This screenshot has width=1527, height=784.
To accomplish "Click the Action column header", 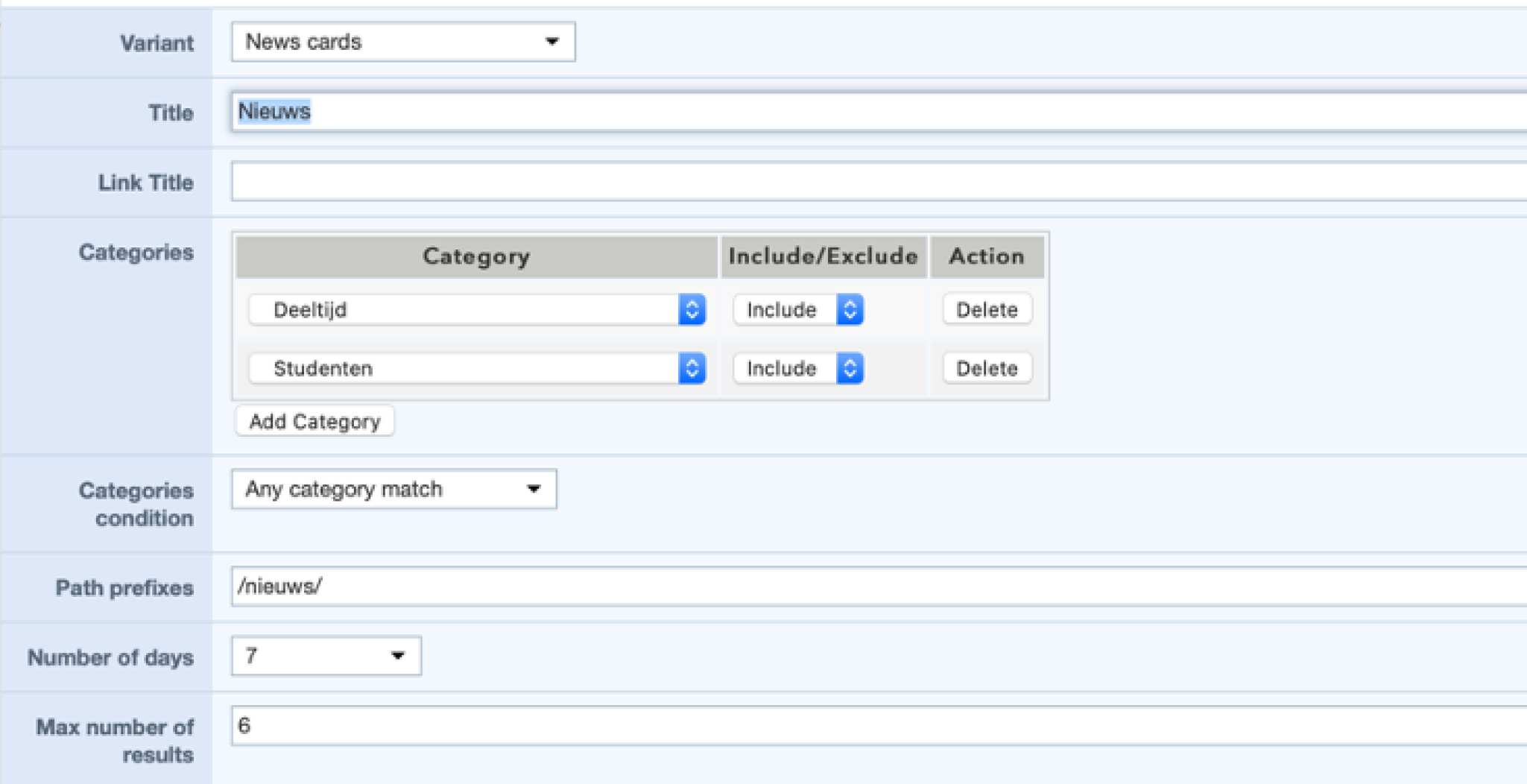I will 987,256.
